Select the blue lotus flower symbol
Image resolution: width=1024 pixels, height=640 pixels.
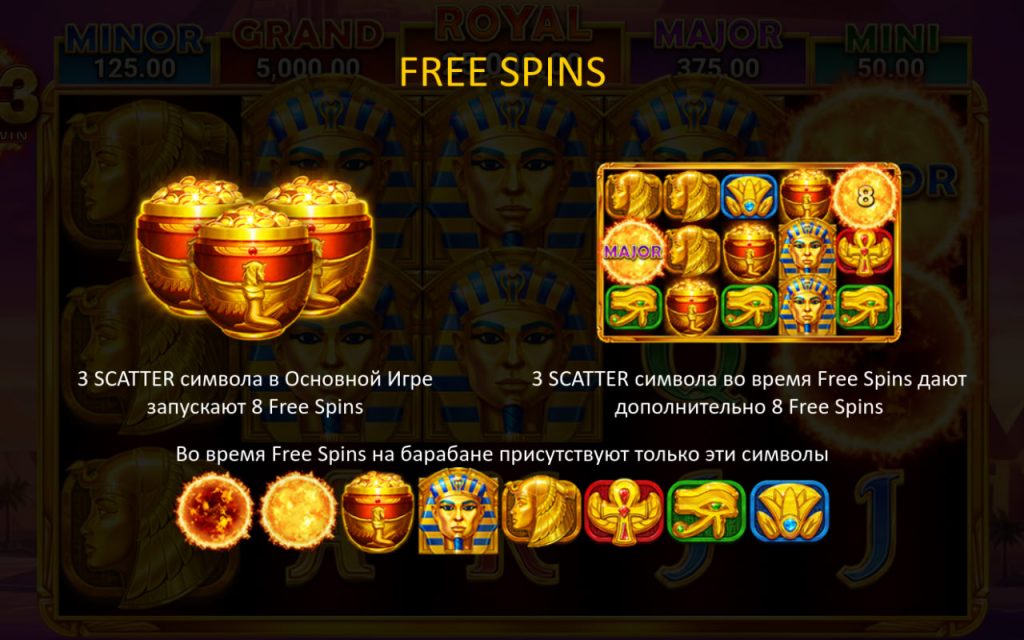789,511
